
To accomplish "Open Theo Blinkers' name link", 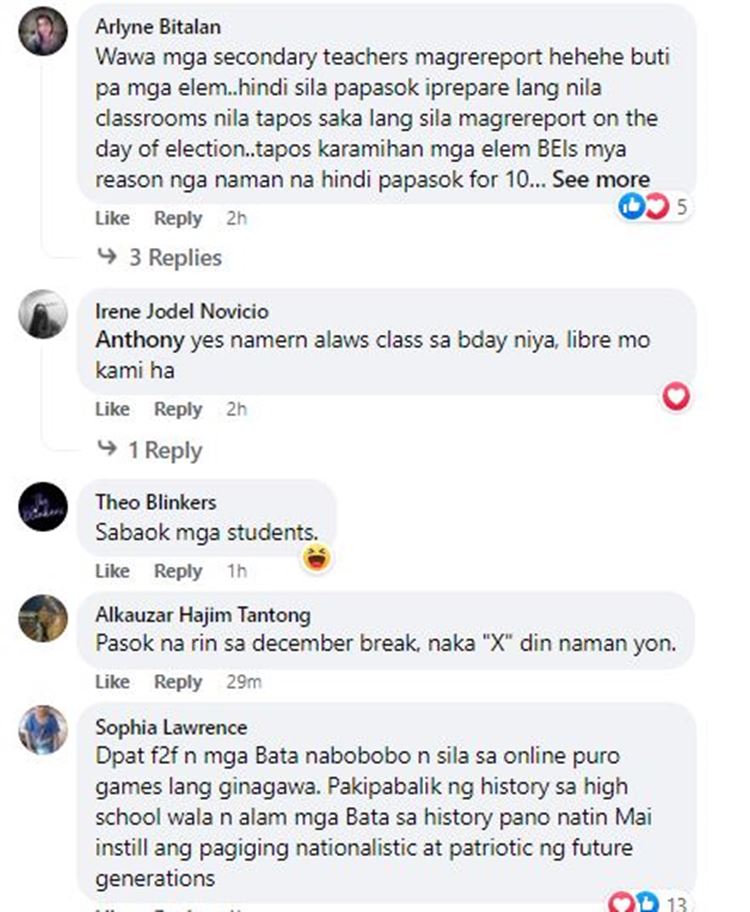I will 156,502.
